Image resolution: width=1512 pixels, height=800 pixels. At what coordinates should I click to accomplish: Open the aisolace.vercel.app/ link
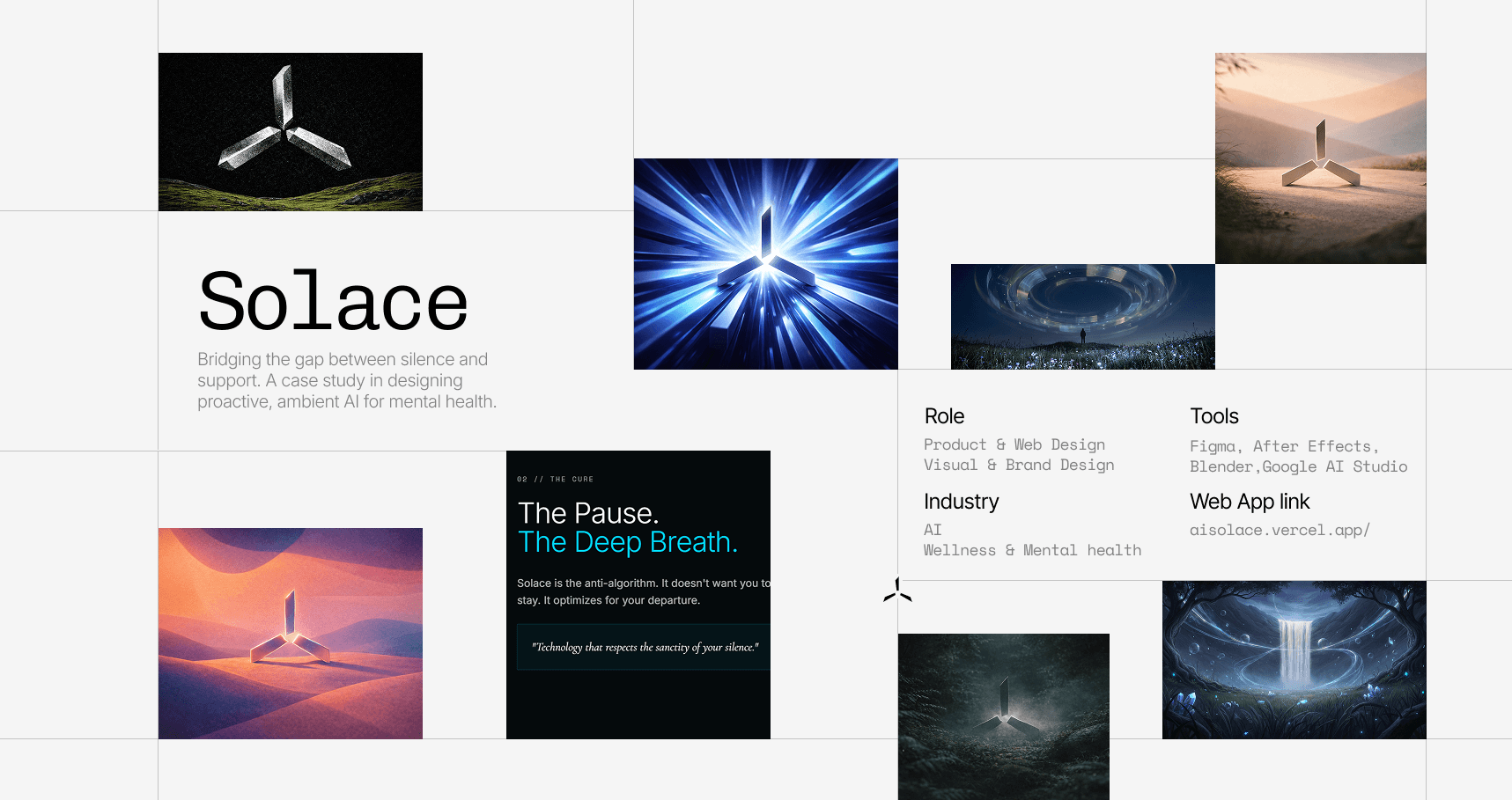tap(1280, 530)
